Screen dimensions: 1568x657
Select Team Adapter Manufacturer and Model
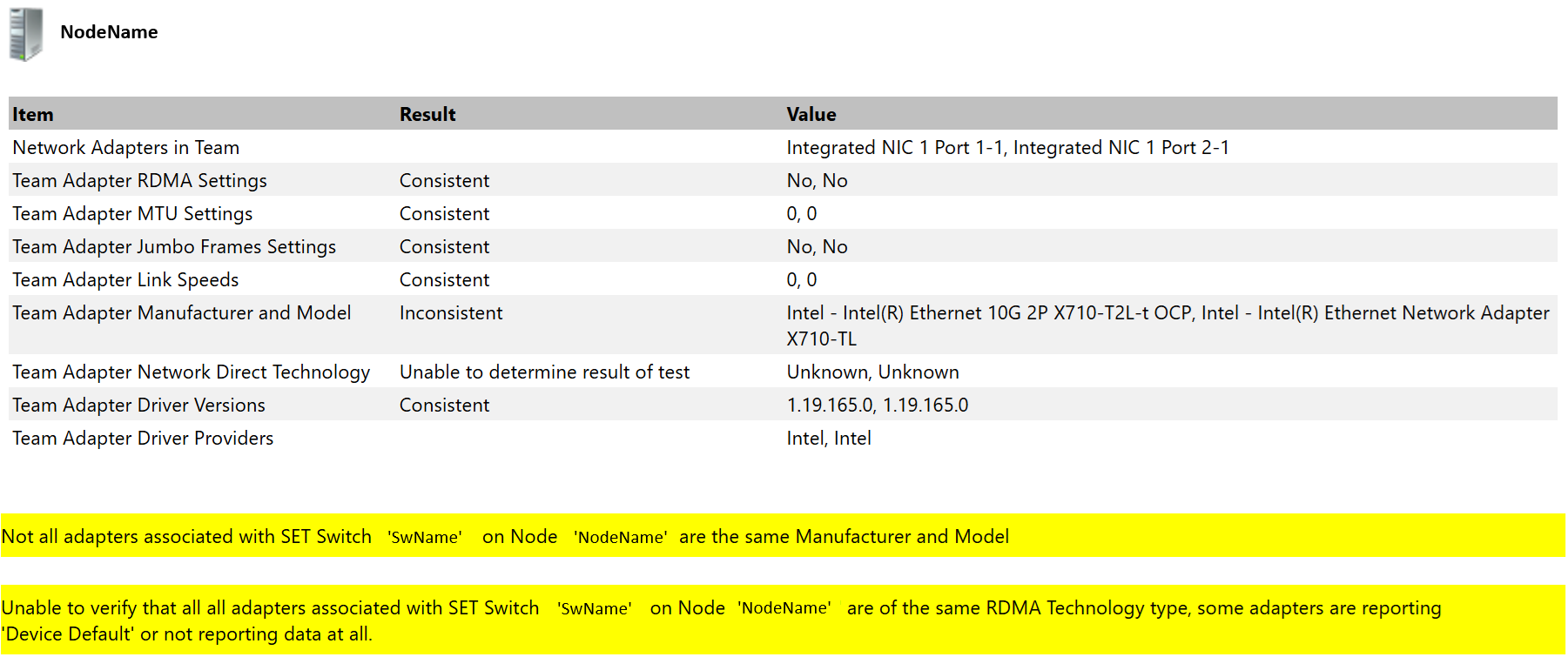point(181,312)
